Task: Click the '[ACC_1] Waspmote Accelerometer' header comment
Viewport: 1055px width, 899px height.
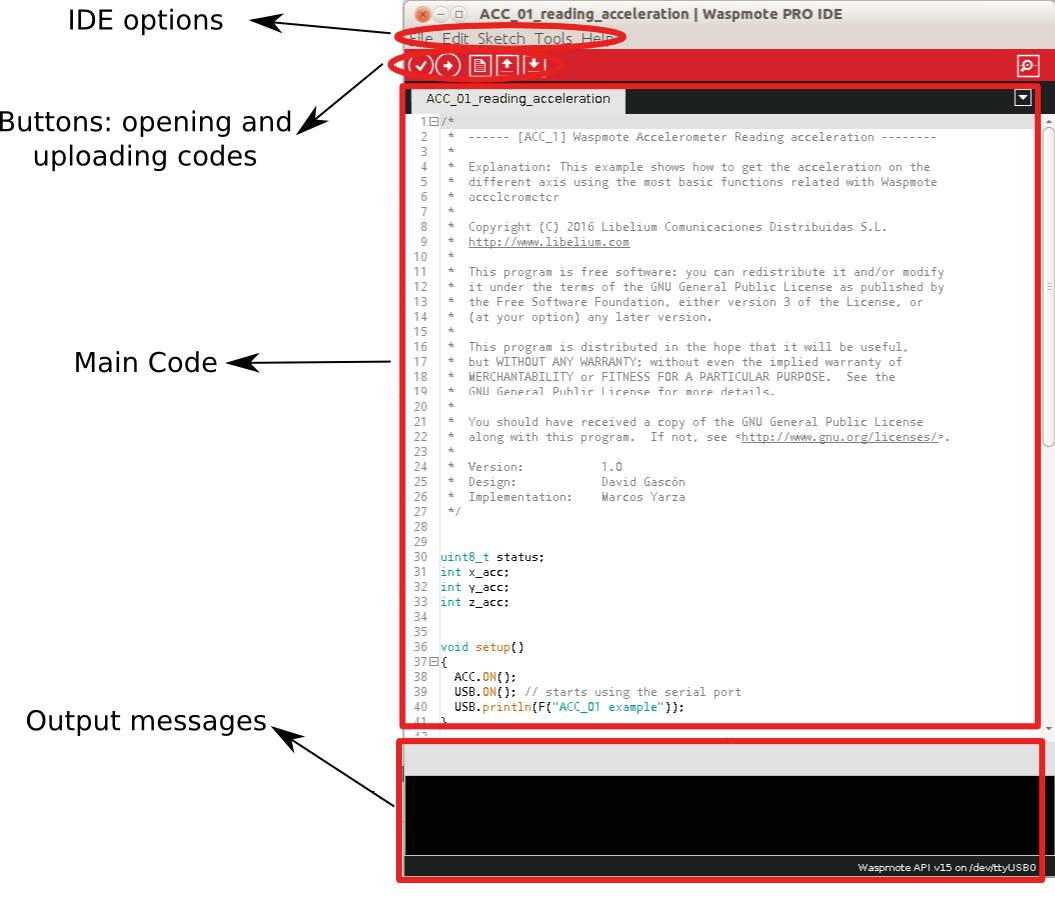Action: pos(702,137)
